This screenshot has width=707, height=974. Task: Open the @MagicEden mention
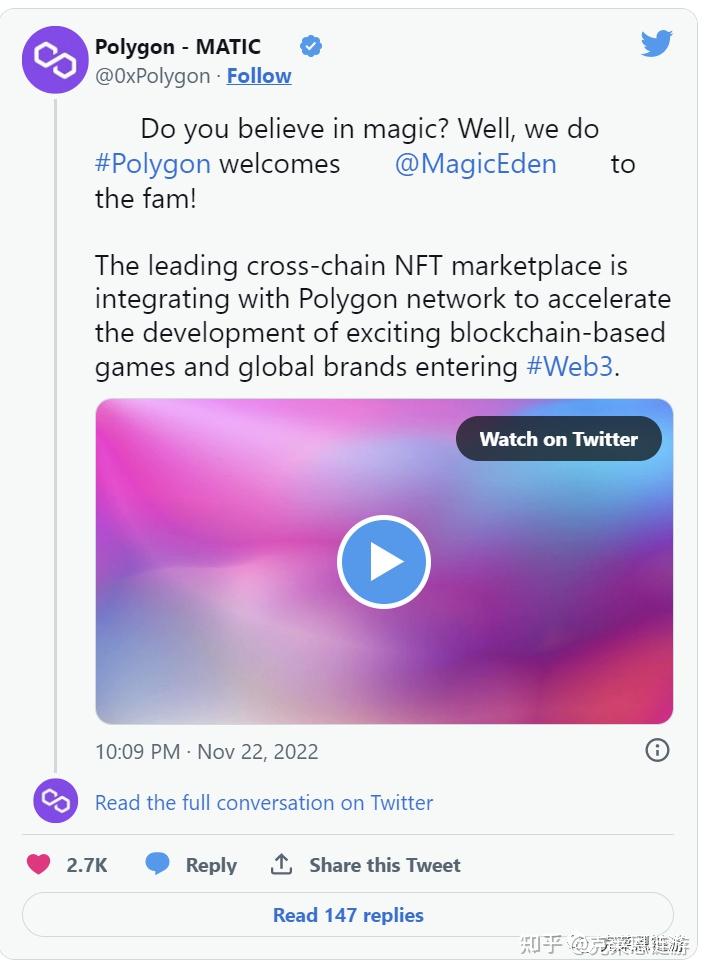477,164
